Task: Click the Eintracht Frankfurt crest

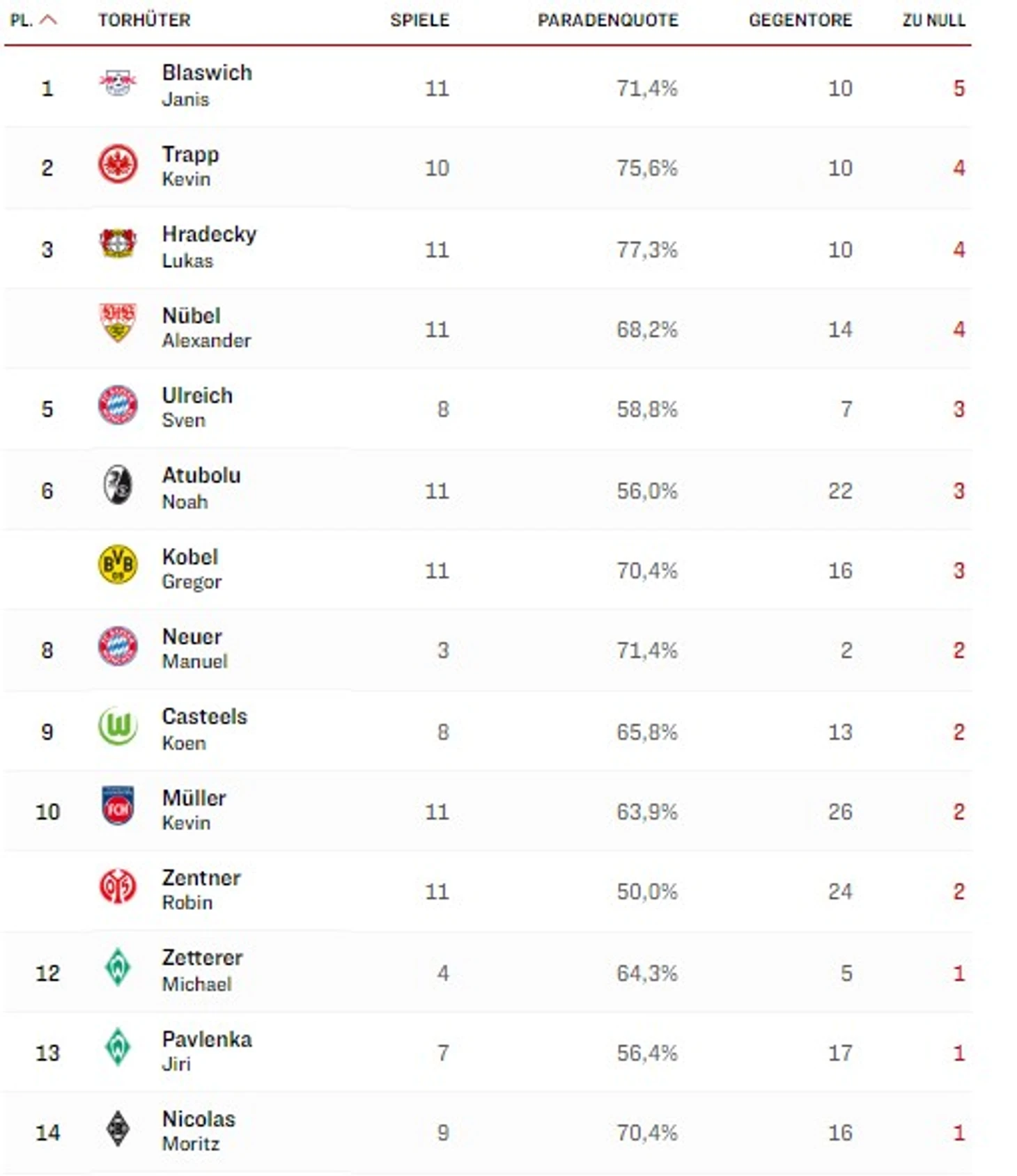Action: click(x=117, y=165)
